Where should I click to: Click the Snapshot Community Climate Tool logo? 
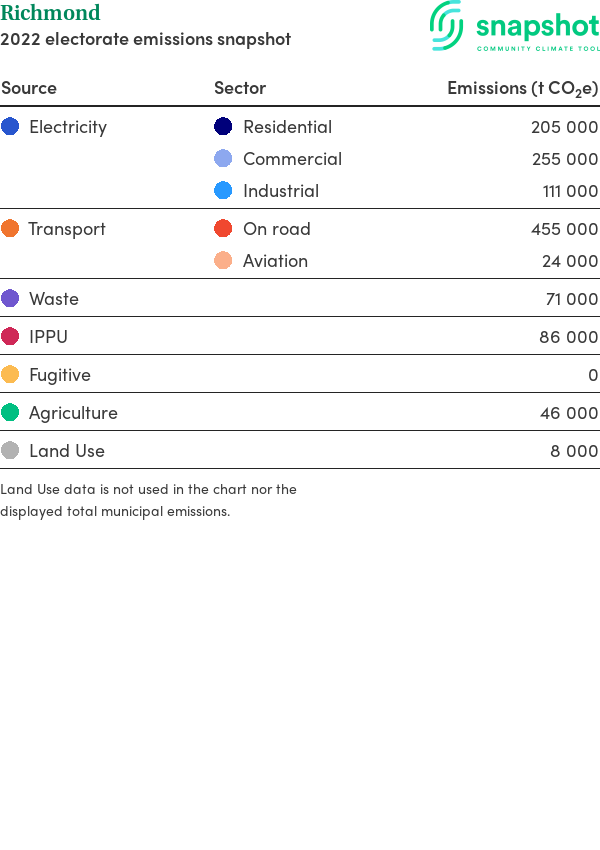pyautogui.click(x=515, y=26)
